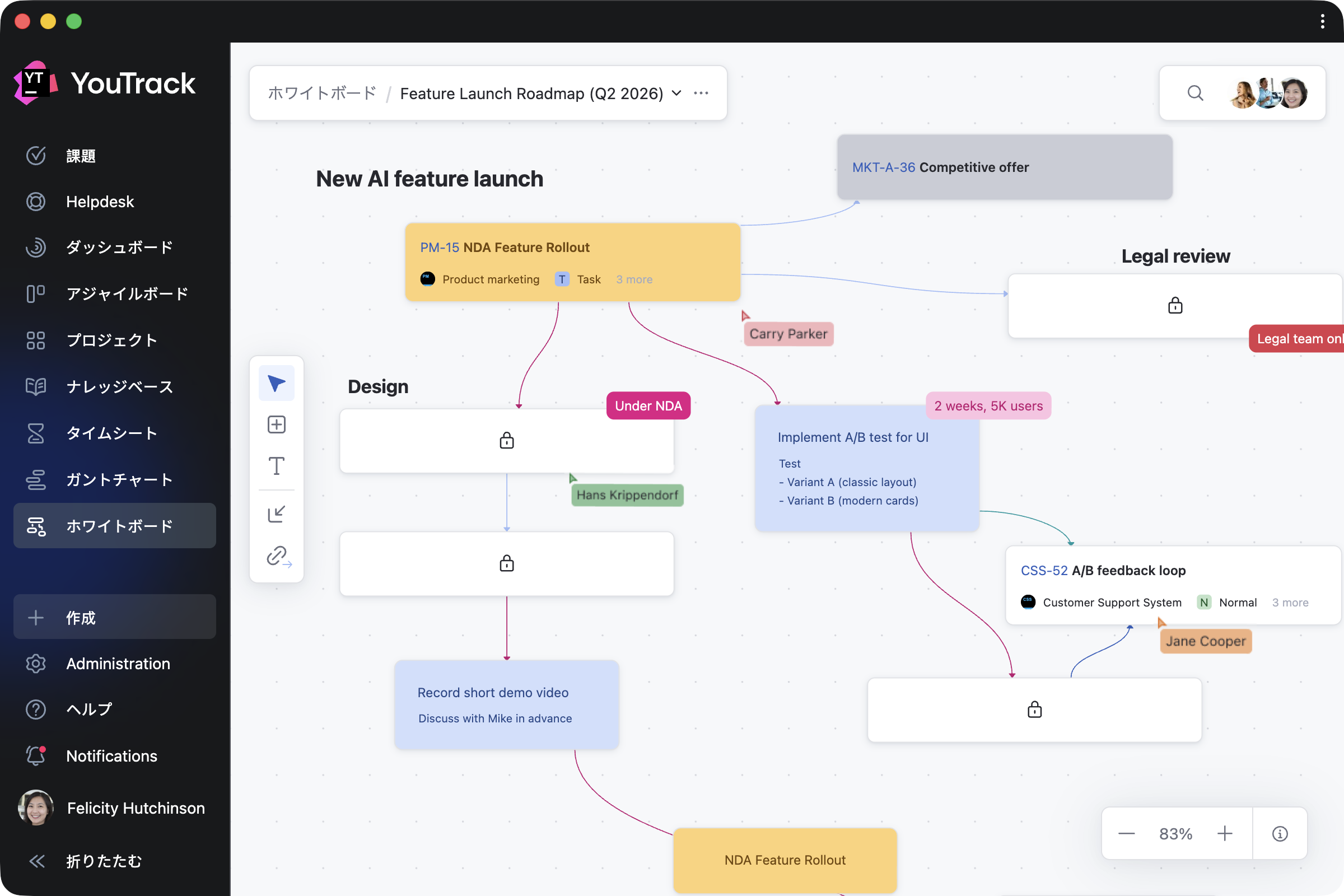Viewport: 1344px width, 896px height.
Task: Click the import arrow tool icon
Action: 277,514
